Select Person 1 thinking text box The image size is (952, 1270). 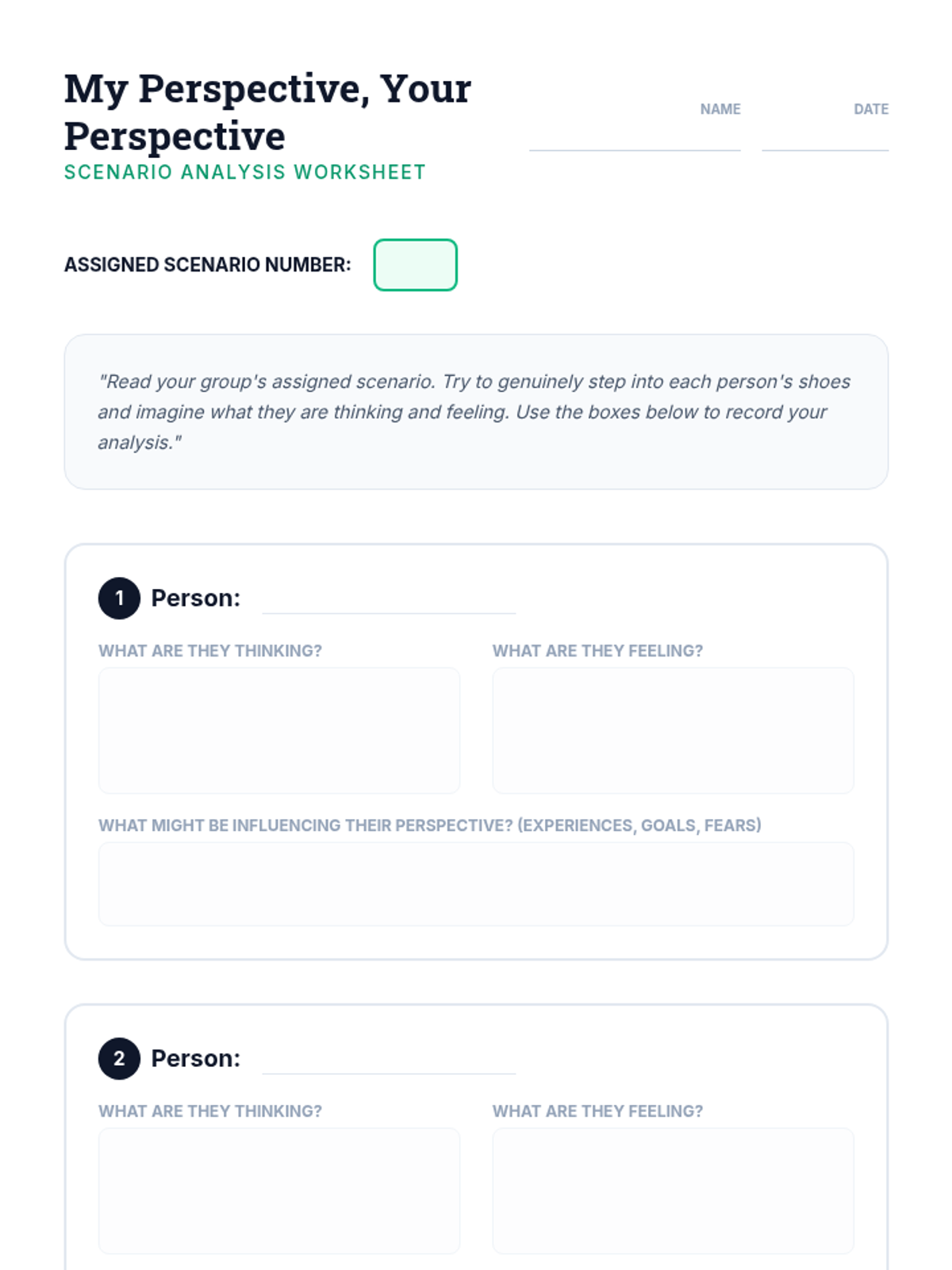[x=279, y=730]
